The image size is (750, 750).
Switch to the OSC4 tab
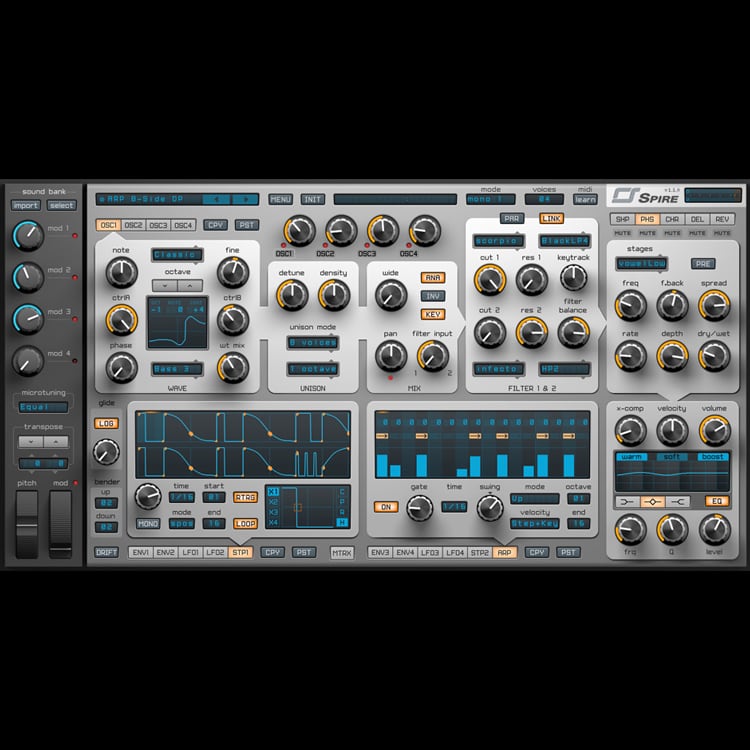pos(183,225)
